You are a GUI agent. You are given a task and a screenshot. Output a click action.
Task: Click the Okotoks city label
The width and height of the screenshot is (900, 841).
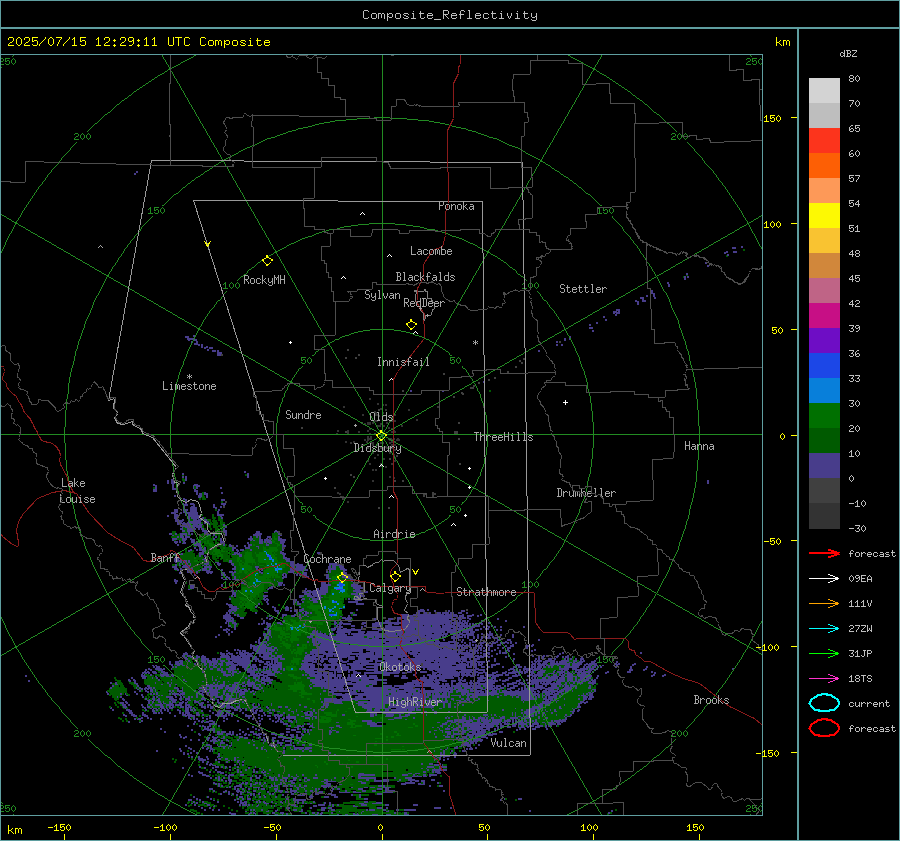[400, 667]
